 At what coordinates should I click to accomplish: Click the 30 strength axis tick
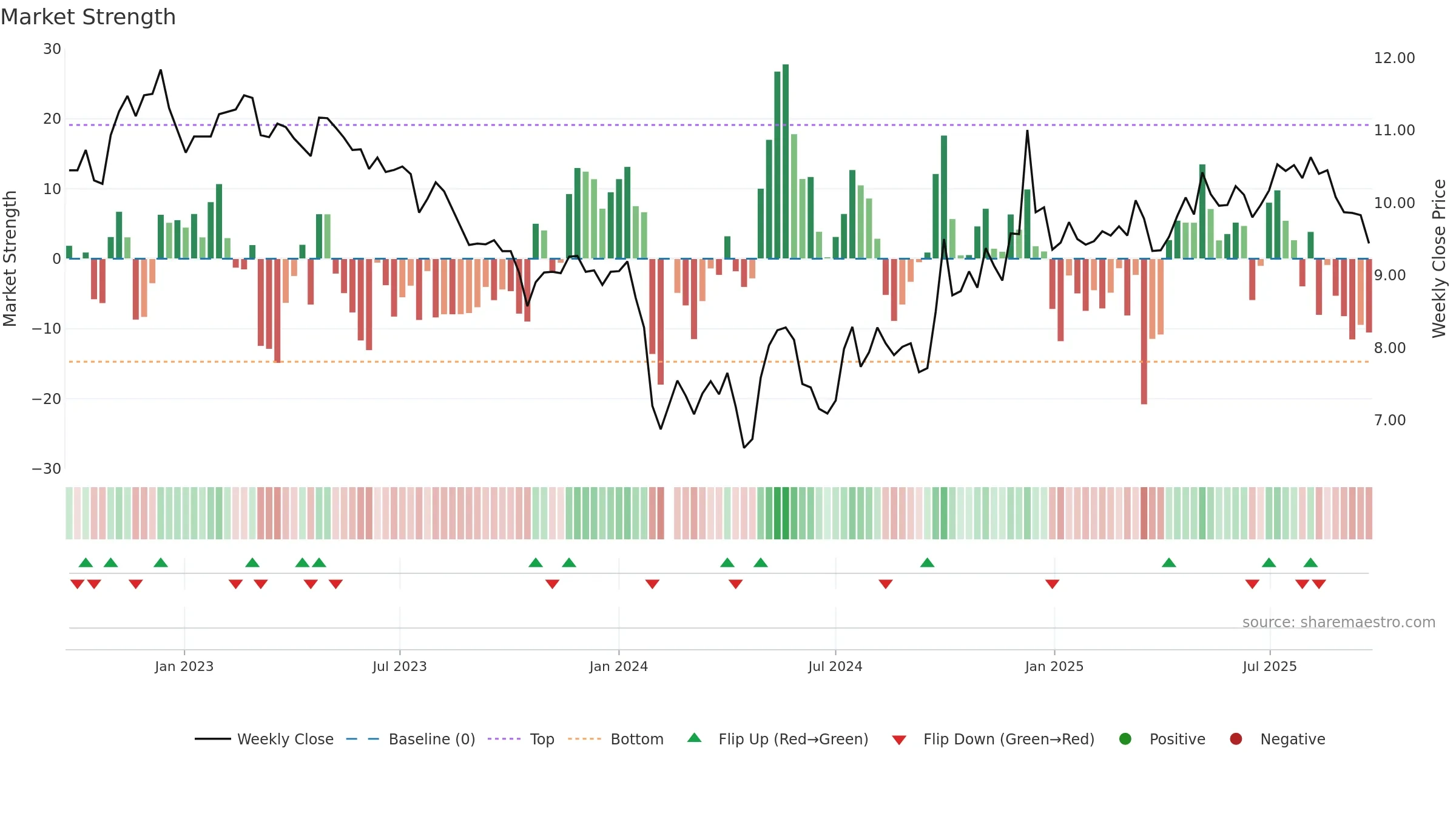[52, 49]
